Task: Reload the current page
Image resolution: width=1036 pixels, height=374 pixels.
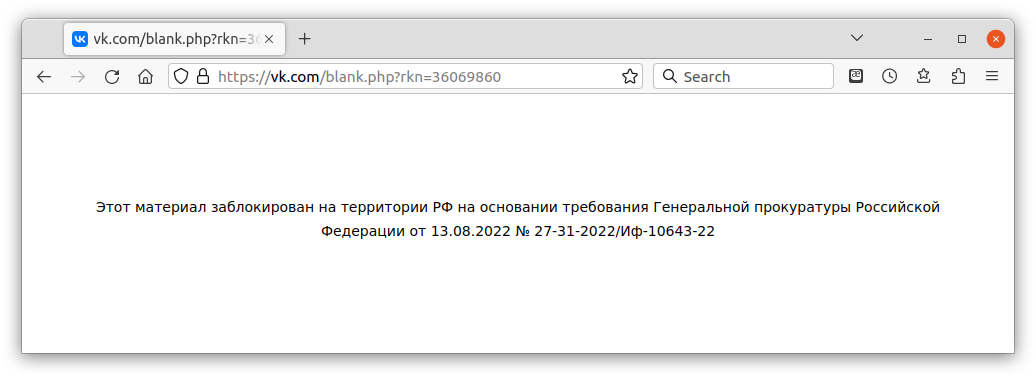Action: tap(112, 77)
